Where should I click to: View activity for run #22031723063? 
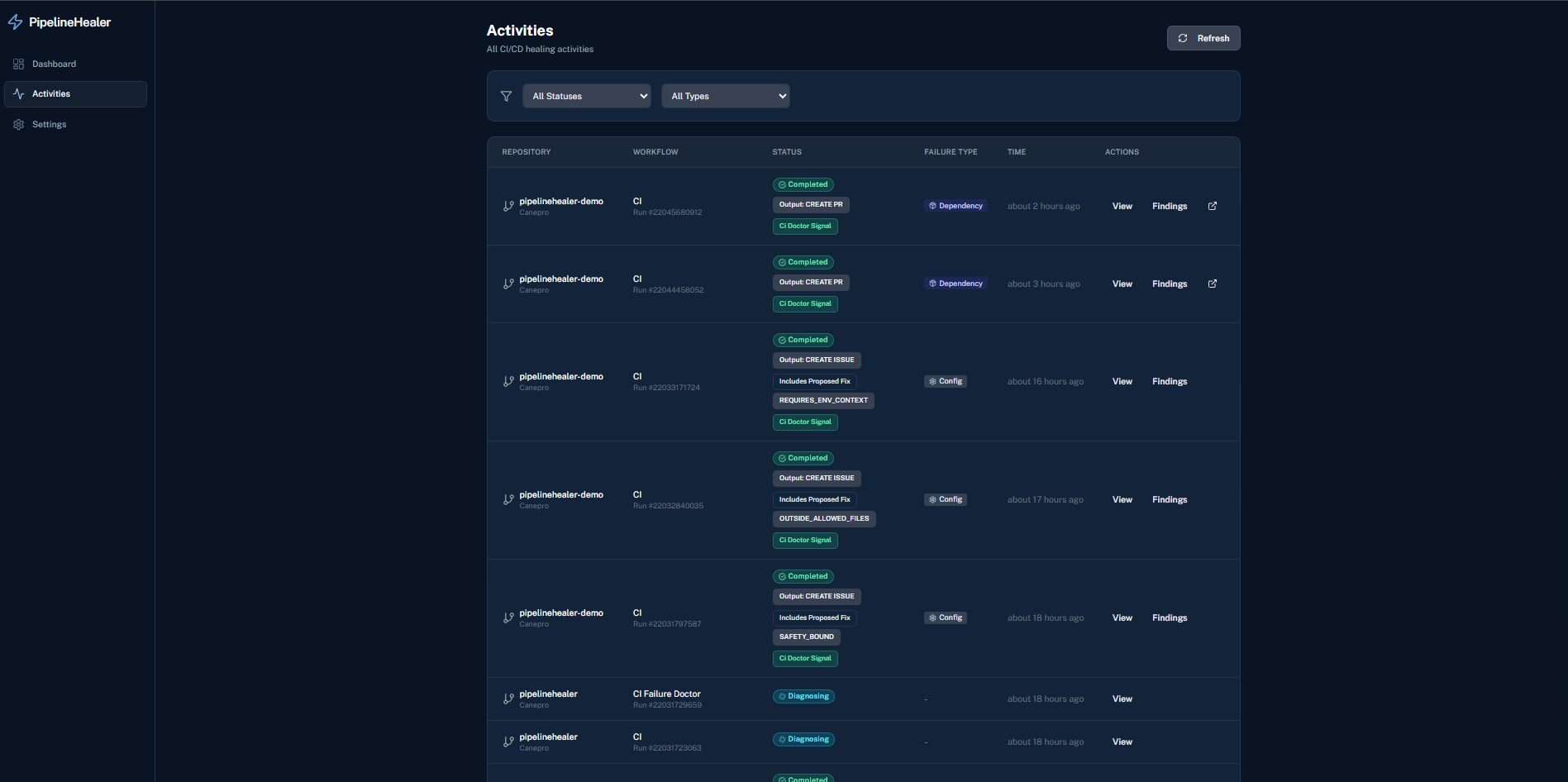[x=1122, y=741]
